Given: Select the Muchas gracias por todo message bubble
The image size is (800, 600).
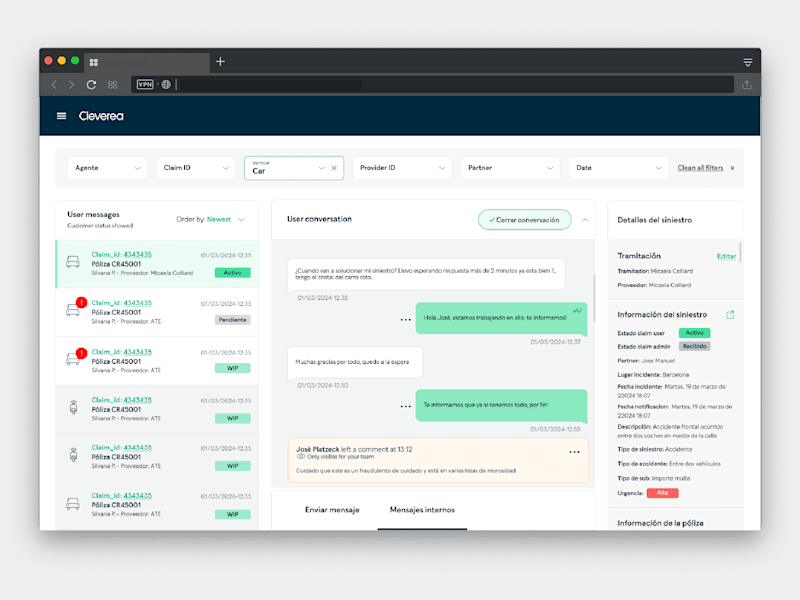Looking at the screenshot, I should [x=355, y=362].
